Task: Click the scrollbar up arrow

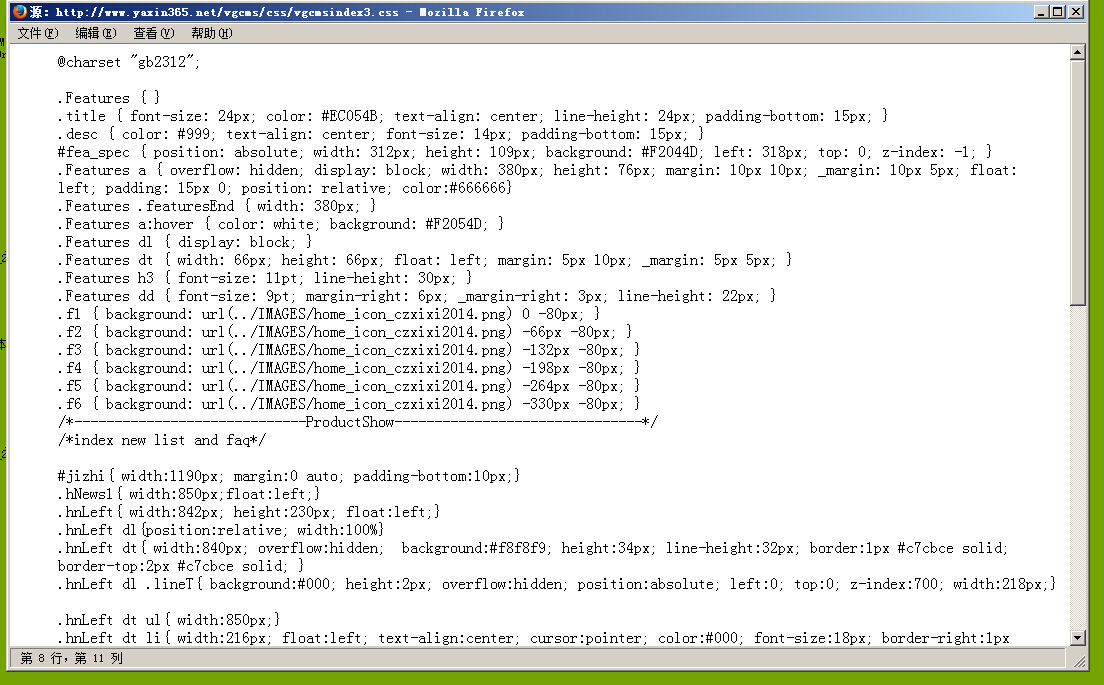Action: click(1077, 52)
